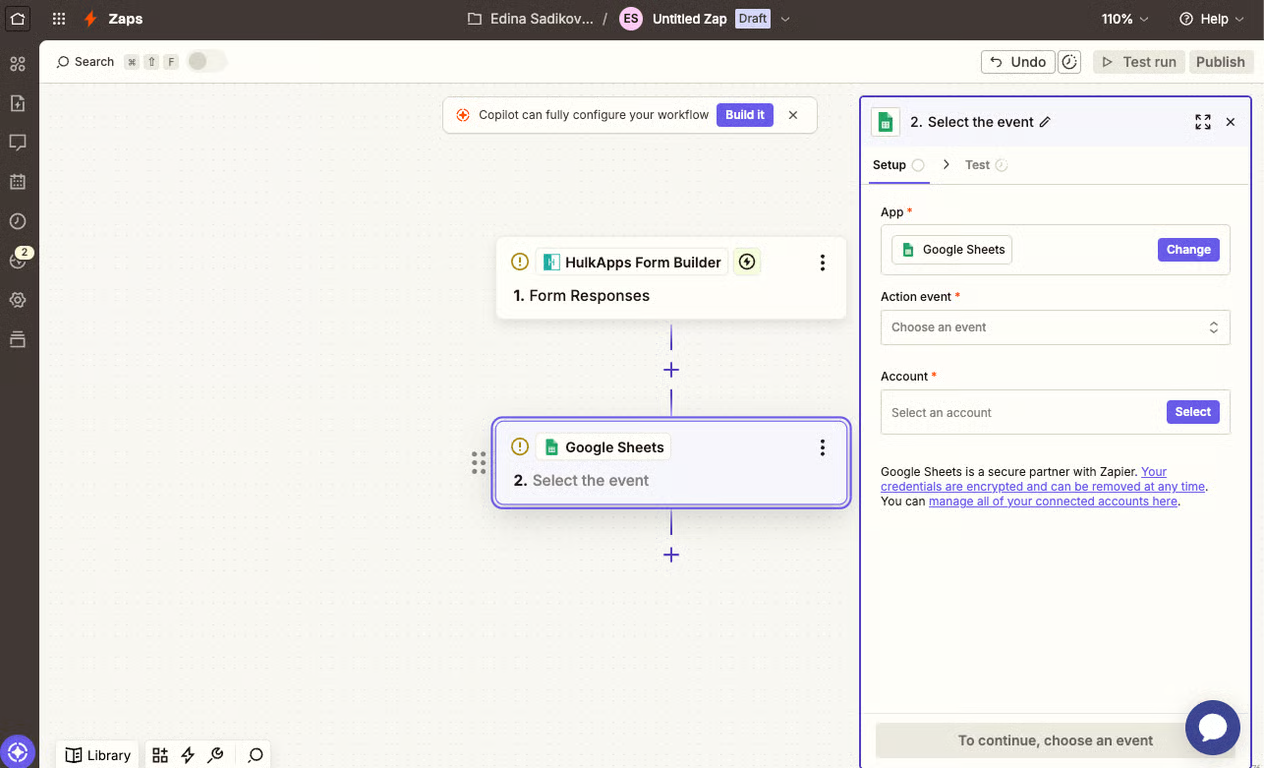Click the grid-plus icon in the bottom toolbar

160,755
